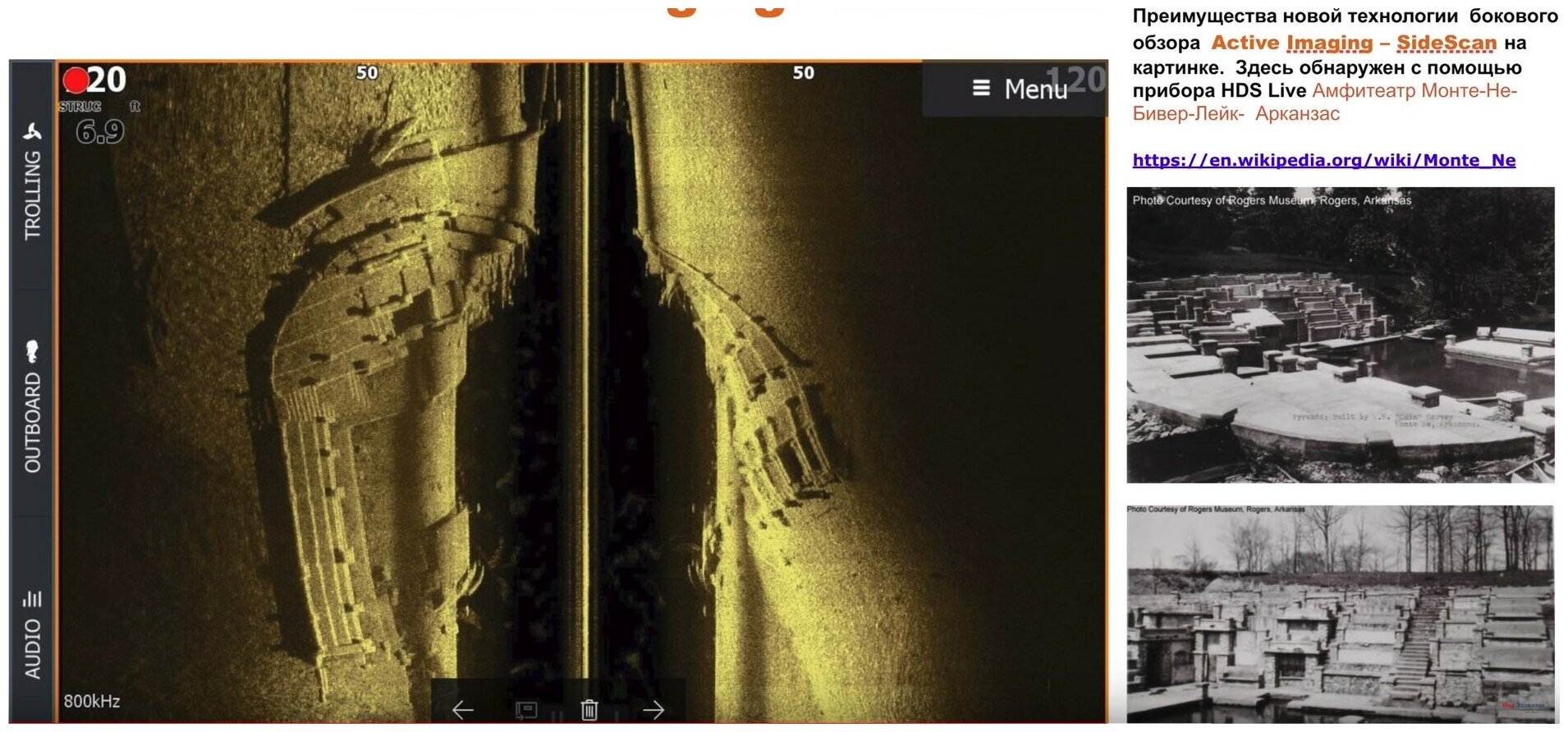The width and height of the screenshot is (1568, 732).
Task: Click the audio equalizer bars icon
Action: [32, 597]
